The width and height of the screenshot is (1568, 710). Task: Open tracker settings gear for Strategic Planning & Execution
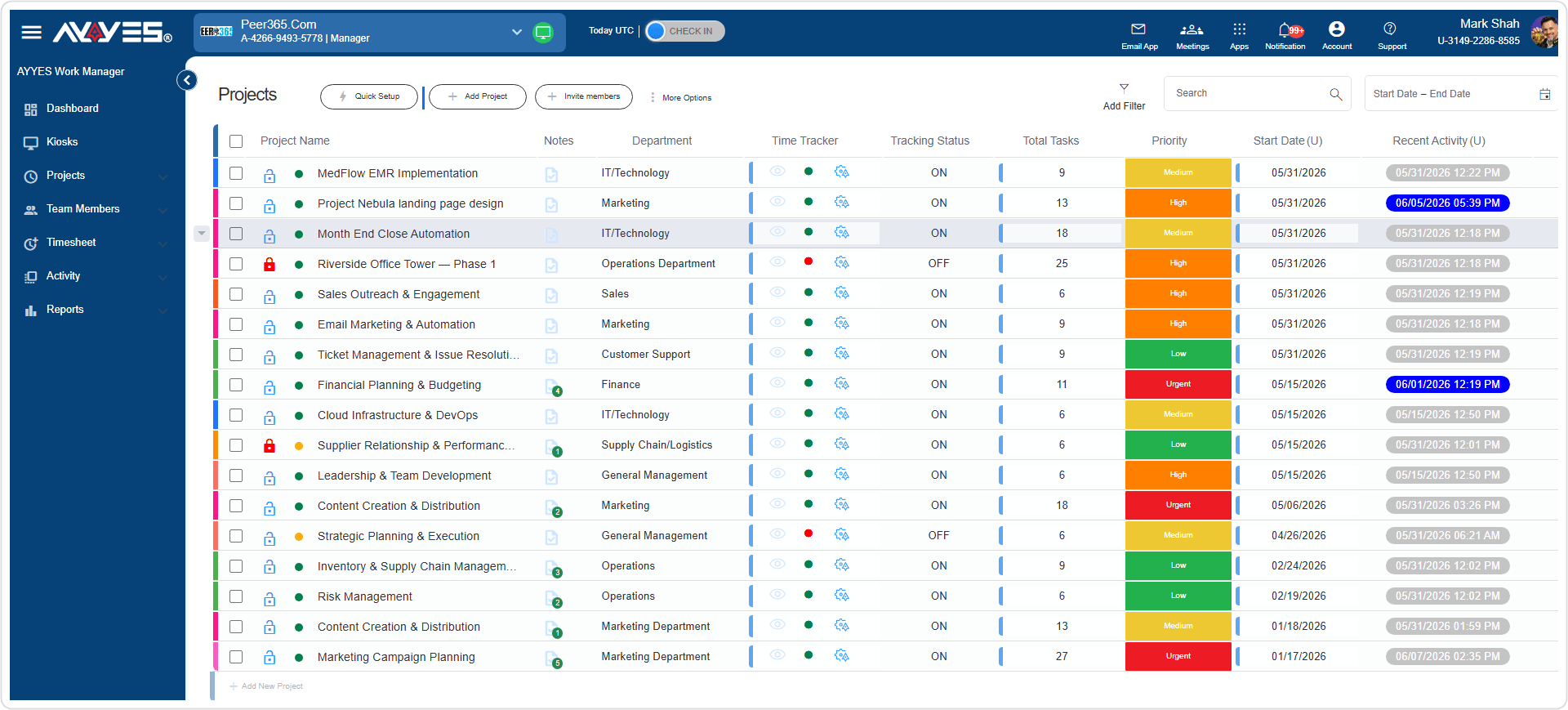coord(842,534)
